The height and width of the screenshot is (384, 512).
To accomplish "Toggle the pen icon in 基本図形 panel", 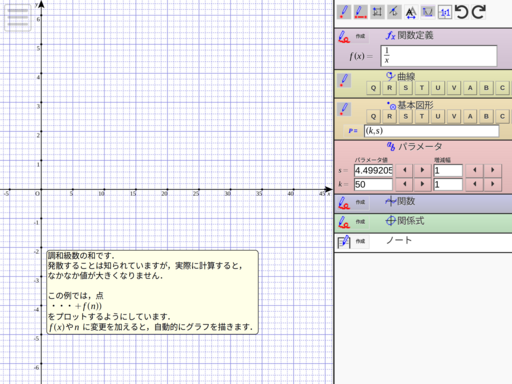I will click(344, 109).
